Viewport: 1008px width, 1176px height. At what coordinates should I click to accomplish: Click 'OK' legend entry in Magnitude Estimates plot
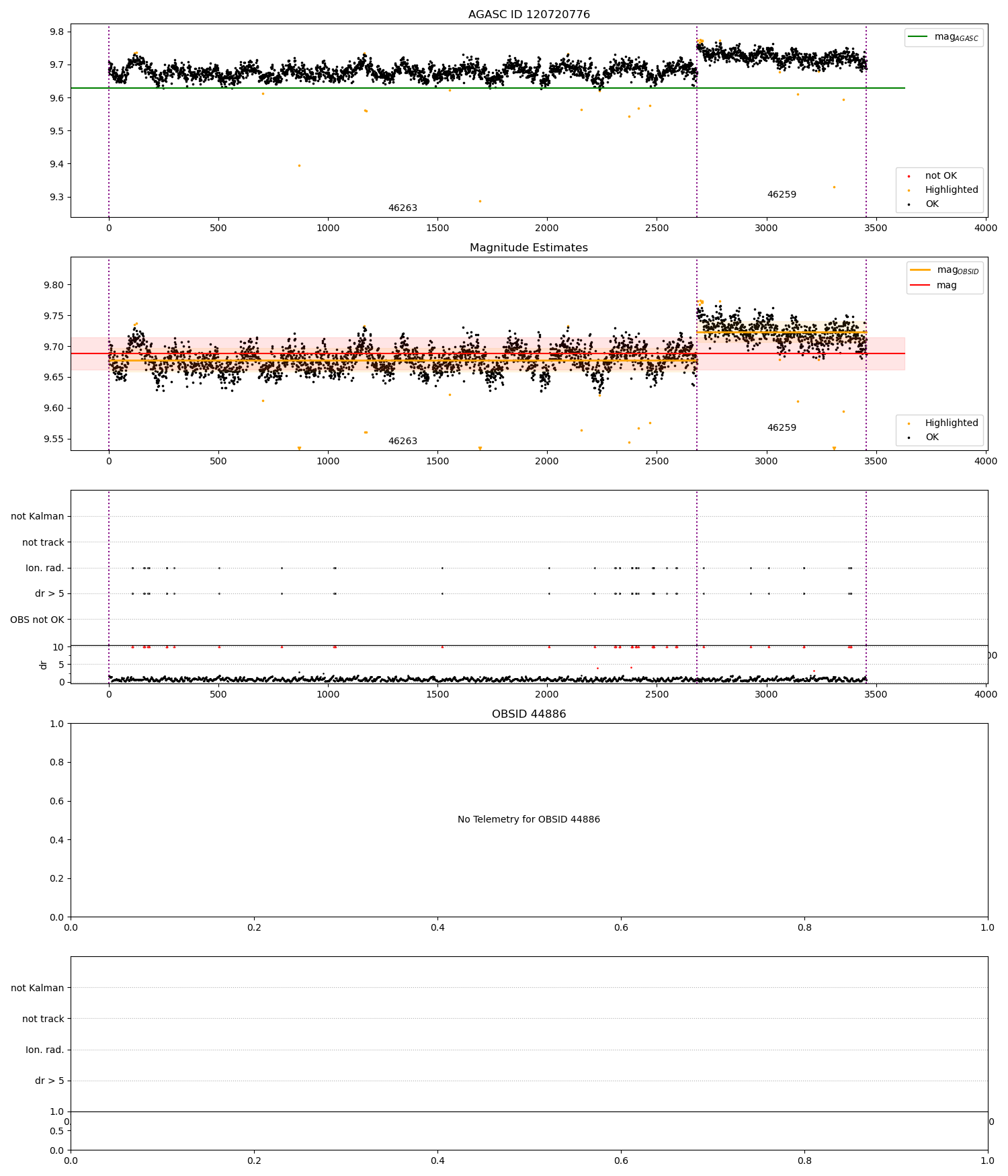(x=922, y=437)
